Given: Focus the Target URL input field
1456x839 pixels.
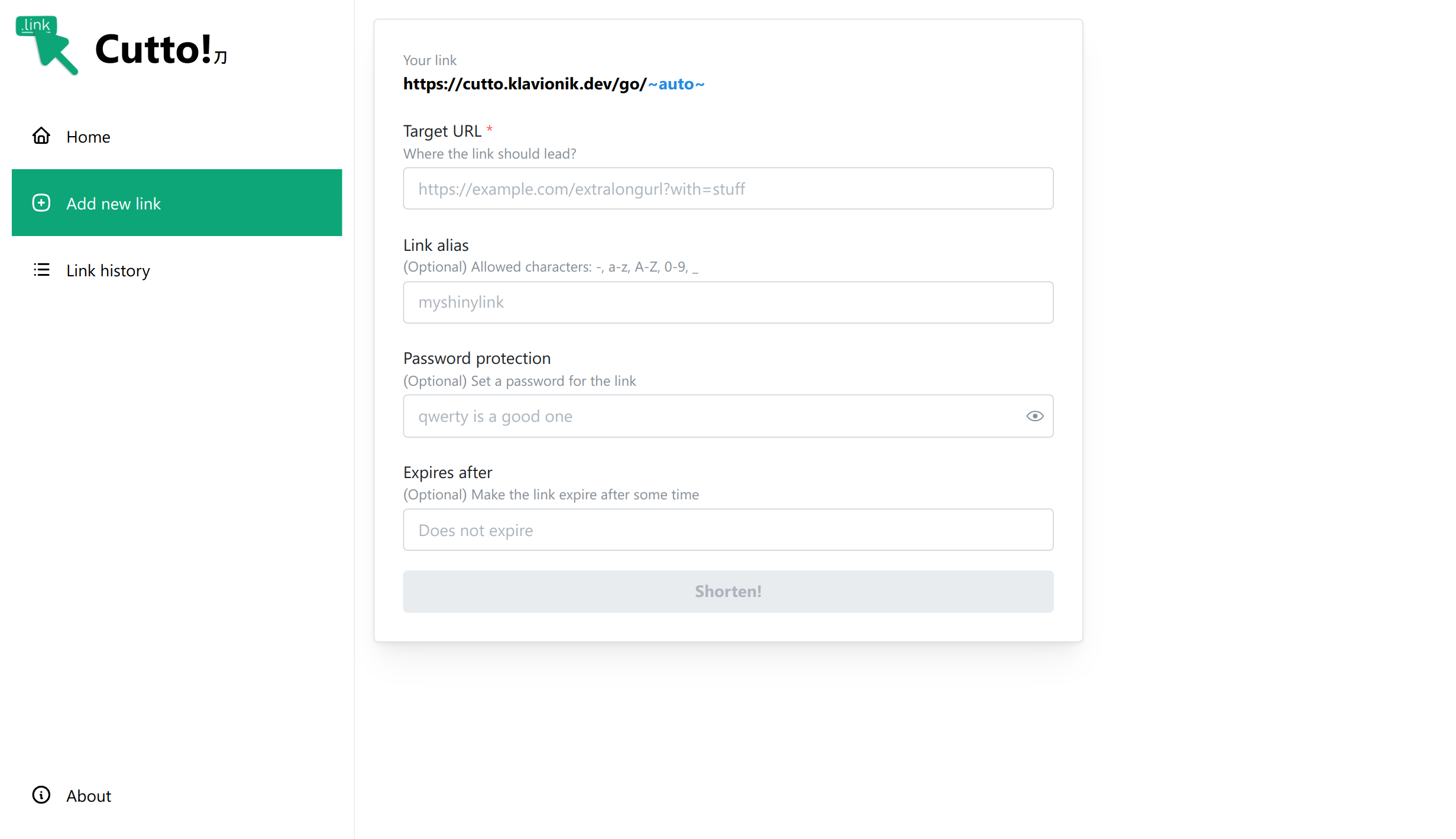Looking at the screenshot, I should pyautogui.click(x=727, y=189).
